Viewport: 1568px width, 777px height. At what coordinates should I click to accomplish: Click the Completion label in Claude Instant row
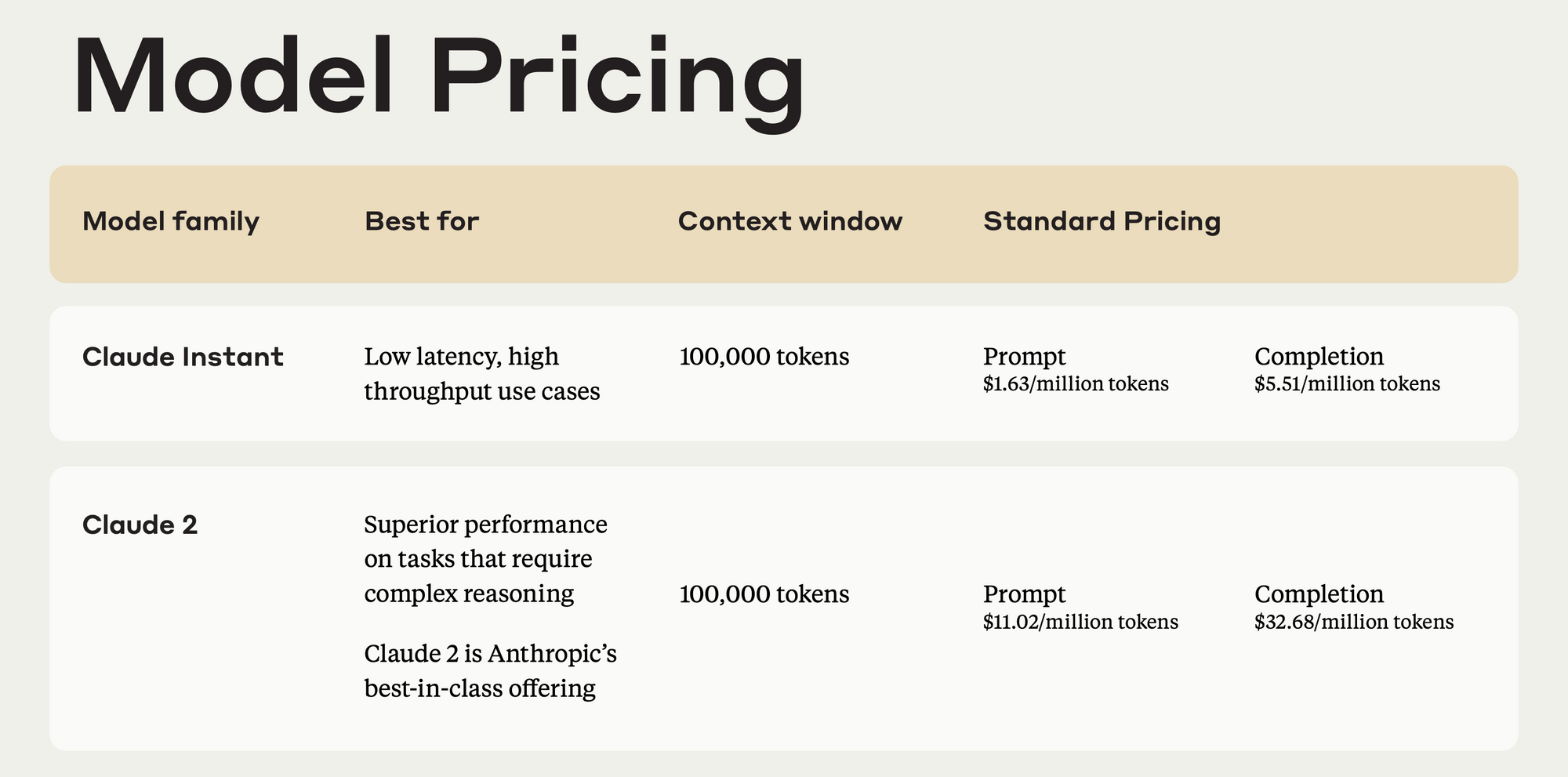pos(1319,357)
